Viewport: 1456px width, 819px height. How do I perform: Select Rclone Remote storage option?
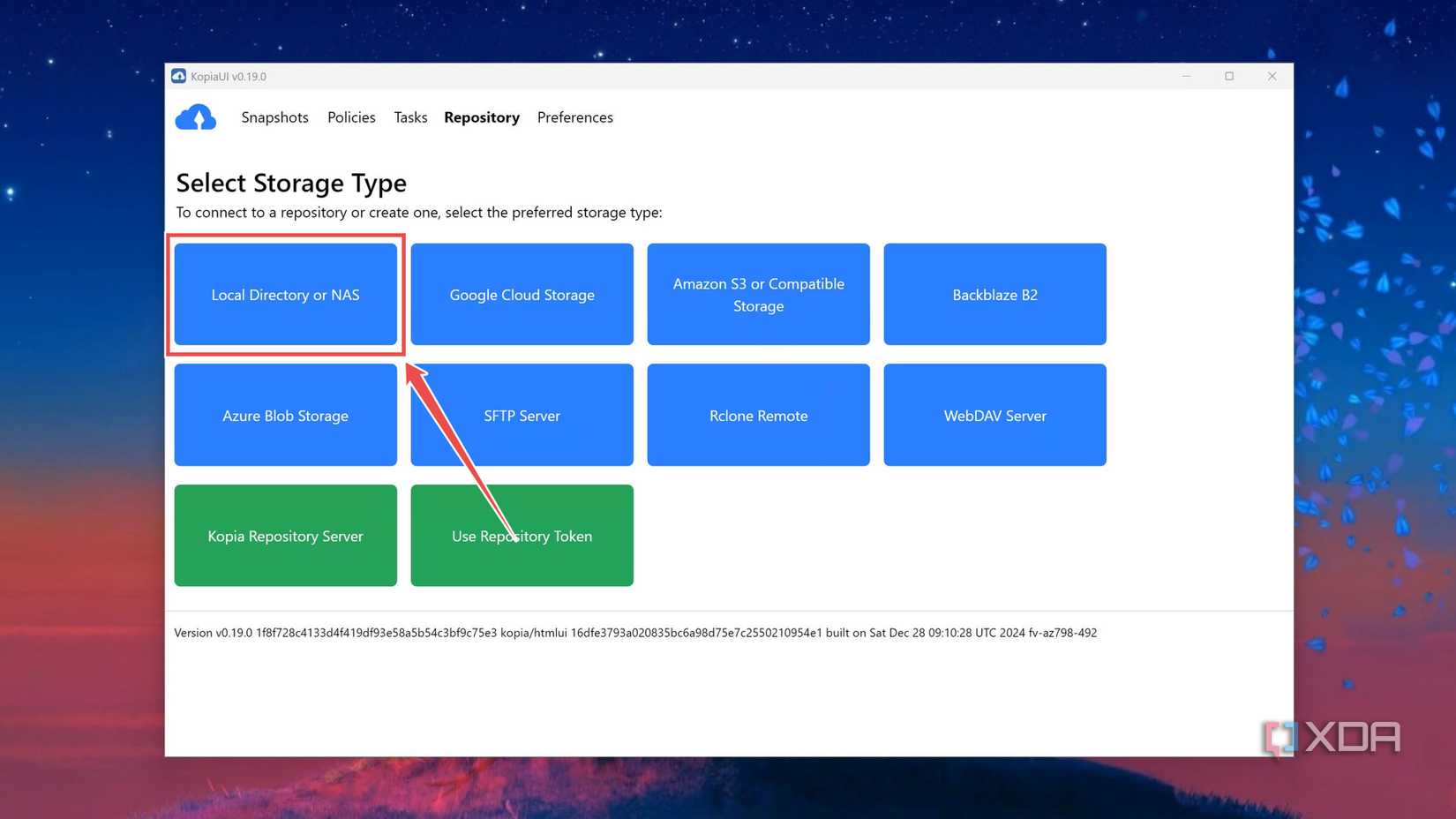[758, 415]
